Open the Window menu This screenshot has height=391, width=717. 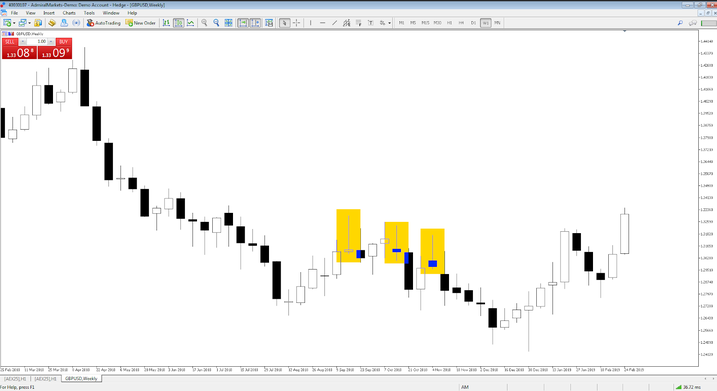[x=111, y=13]
